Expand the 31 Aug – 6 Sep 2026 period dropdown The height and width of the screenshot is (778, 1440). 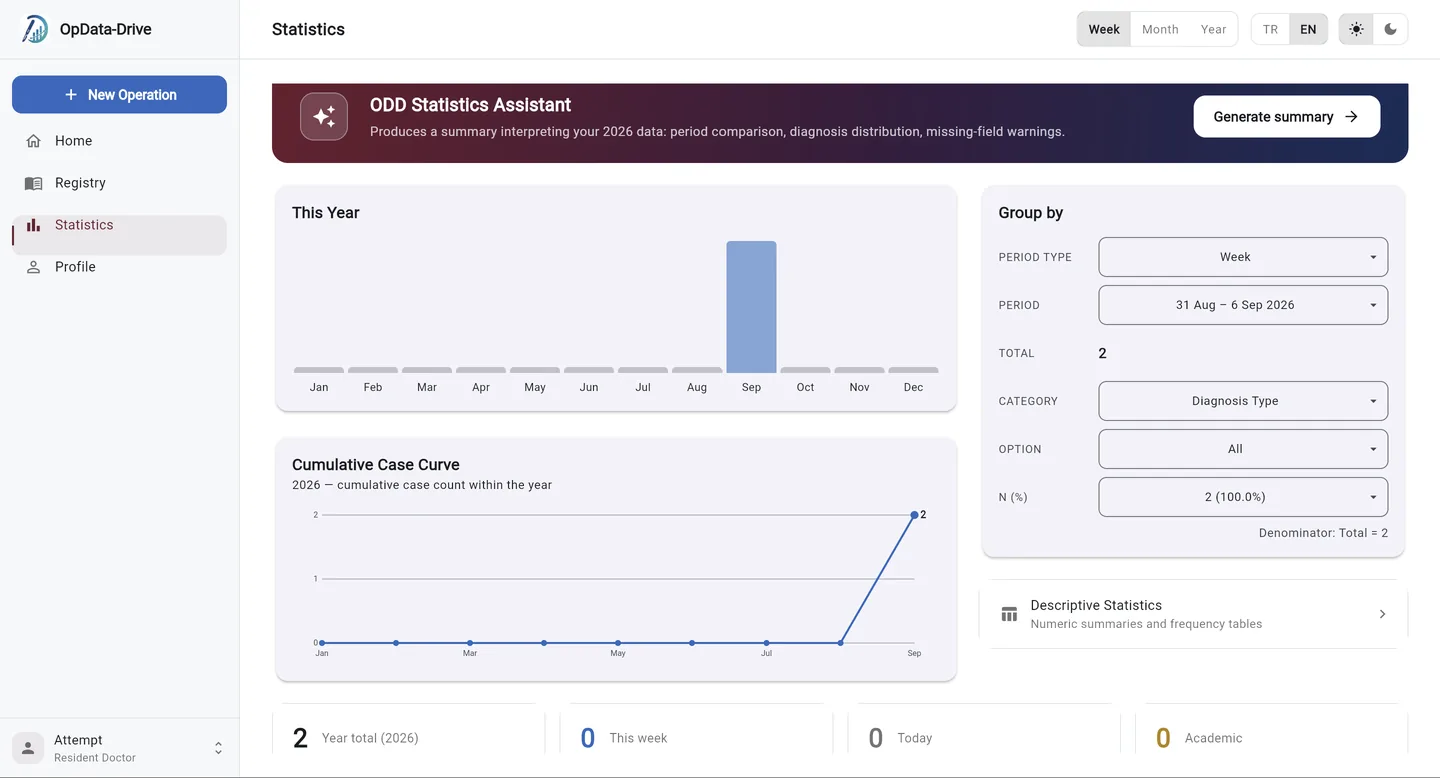pos(1243,305)
